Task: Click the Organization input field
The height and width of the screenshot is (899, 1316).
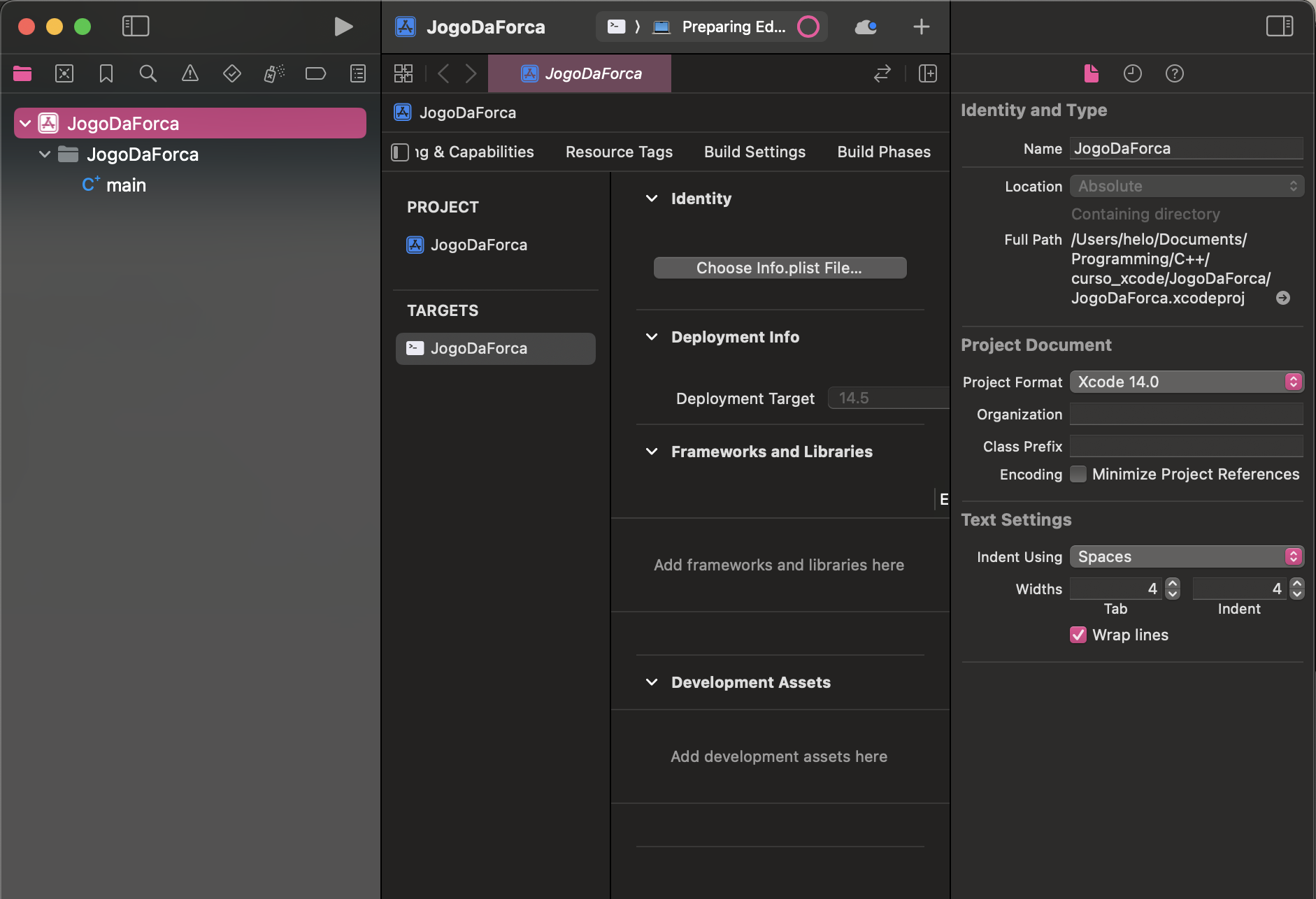Action: tap(1187, 414)
